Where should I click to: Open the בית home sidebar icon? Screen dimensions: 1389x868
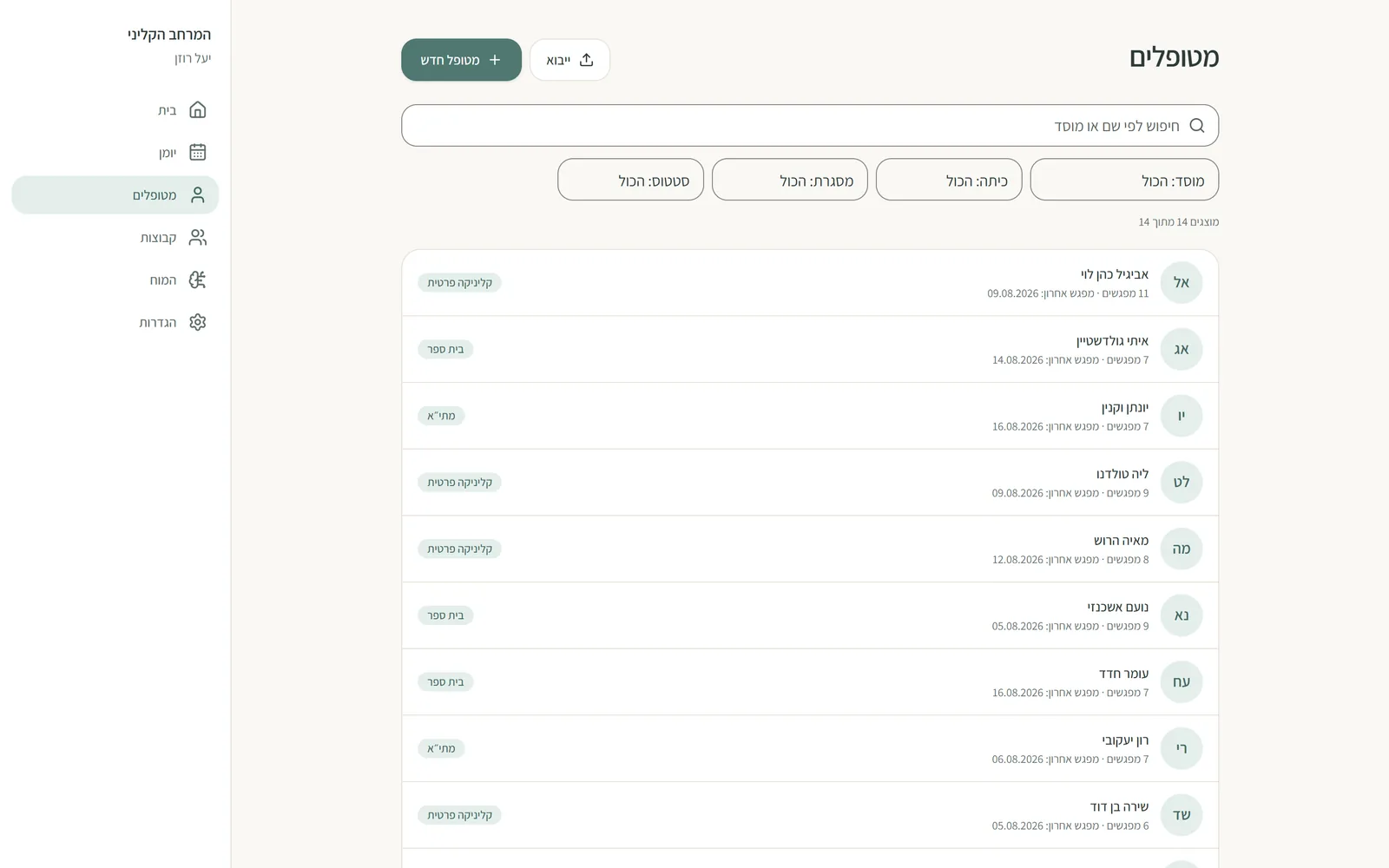[198, 110]
